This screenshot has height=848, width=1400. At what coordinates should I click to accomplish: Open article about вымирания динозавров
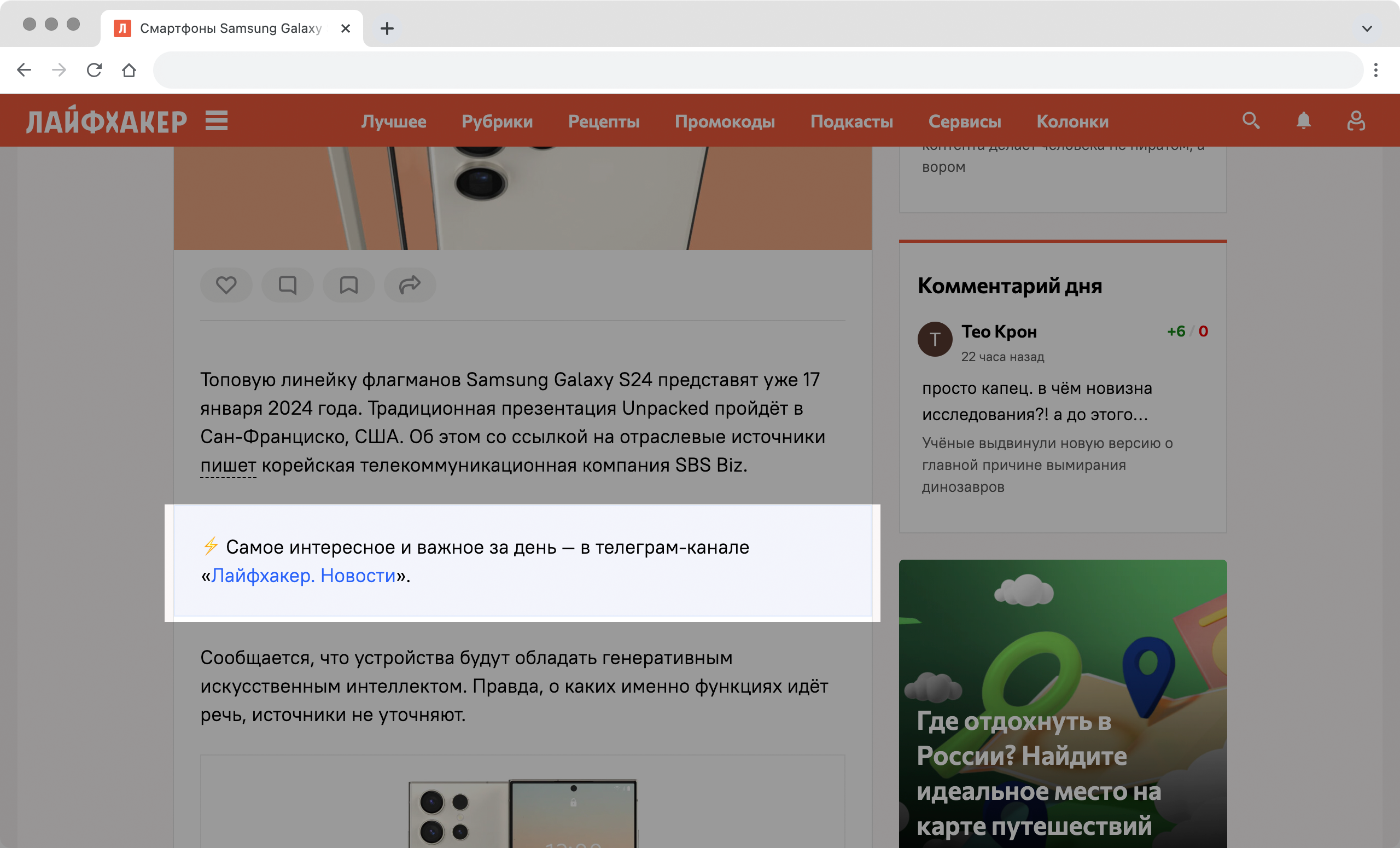(1047, 465)
